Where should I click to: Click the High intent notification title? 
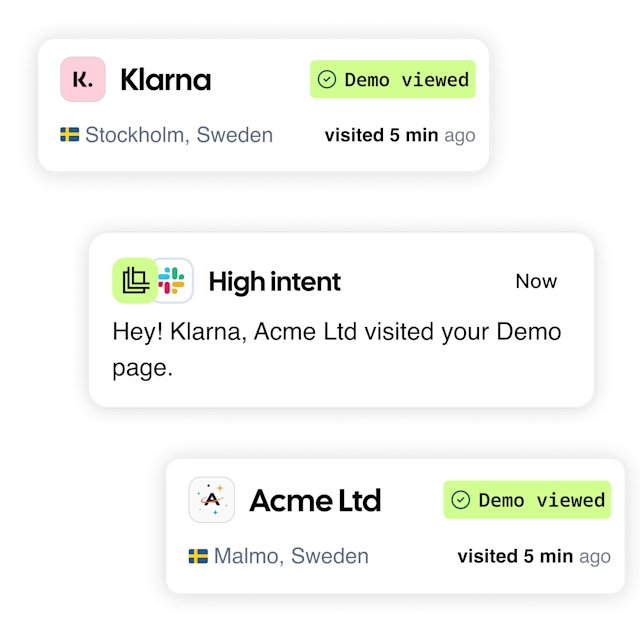click(275, 282)
